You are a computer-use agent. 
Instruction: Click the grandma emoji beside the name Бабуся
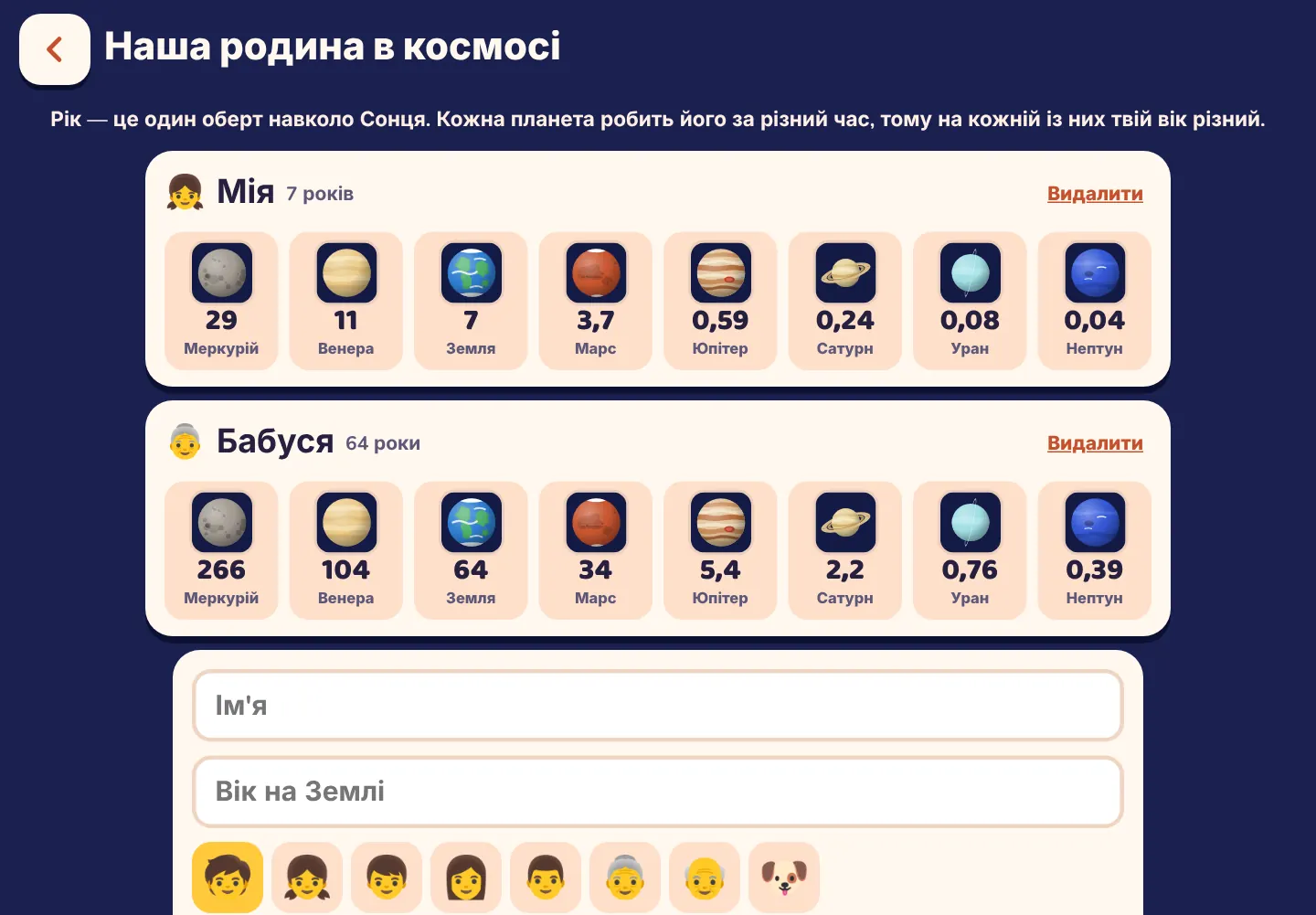click(185, 442)
